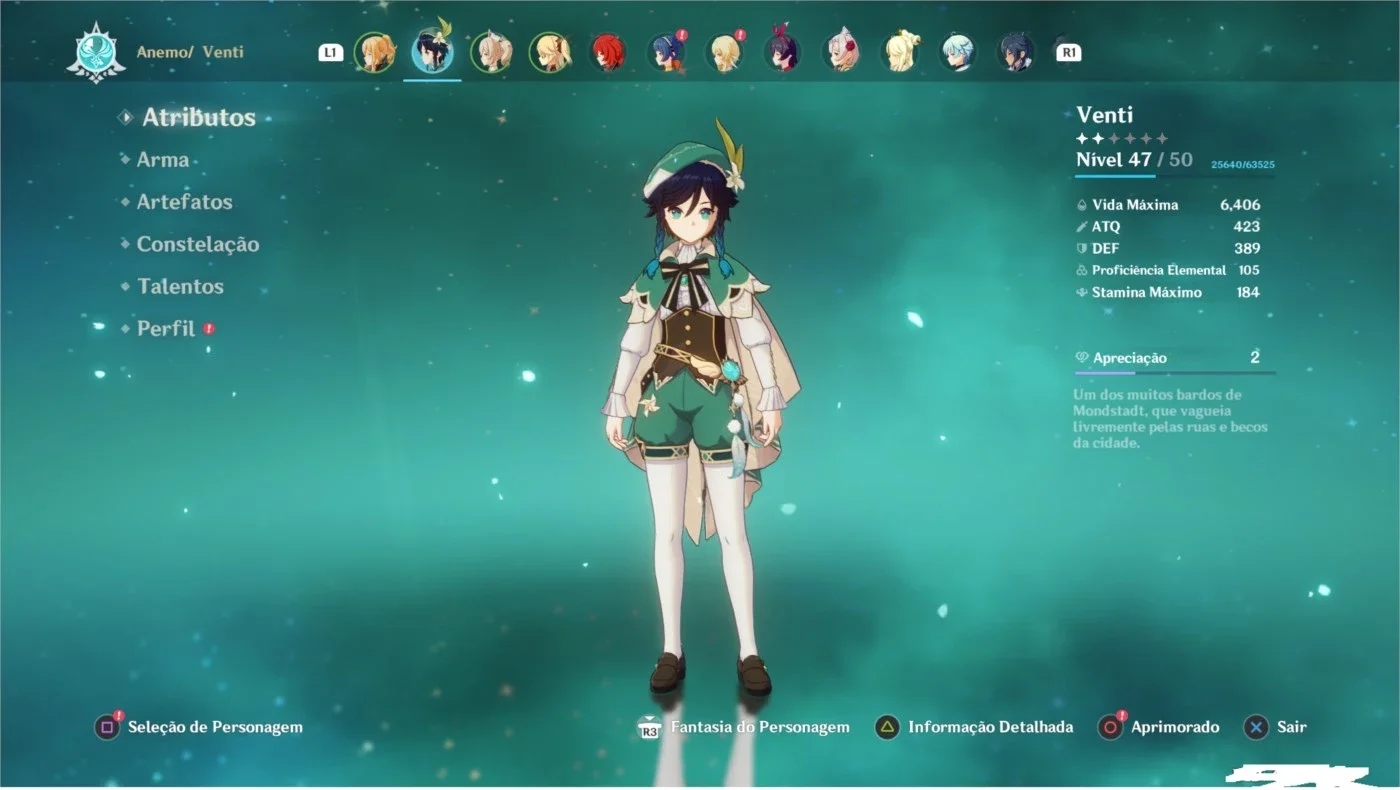Select the blond braided character portrait next to L1

click(x=374, y=52)
